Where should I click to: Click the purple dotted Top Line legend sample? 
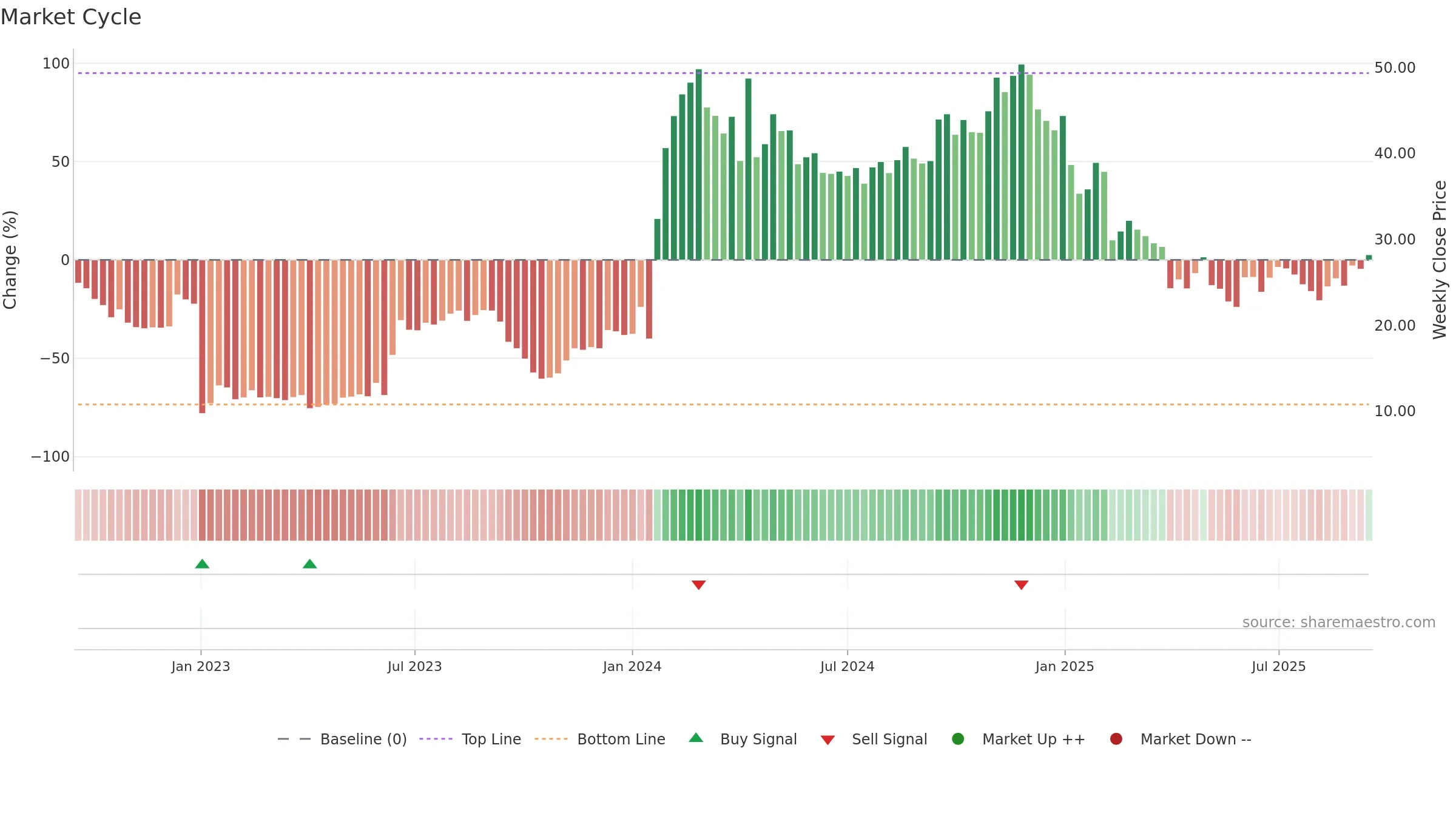pyautogui.click(x=436, y=739)
